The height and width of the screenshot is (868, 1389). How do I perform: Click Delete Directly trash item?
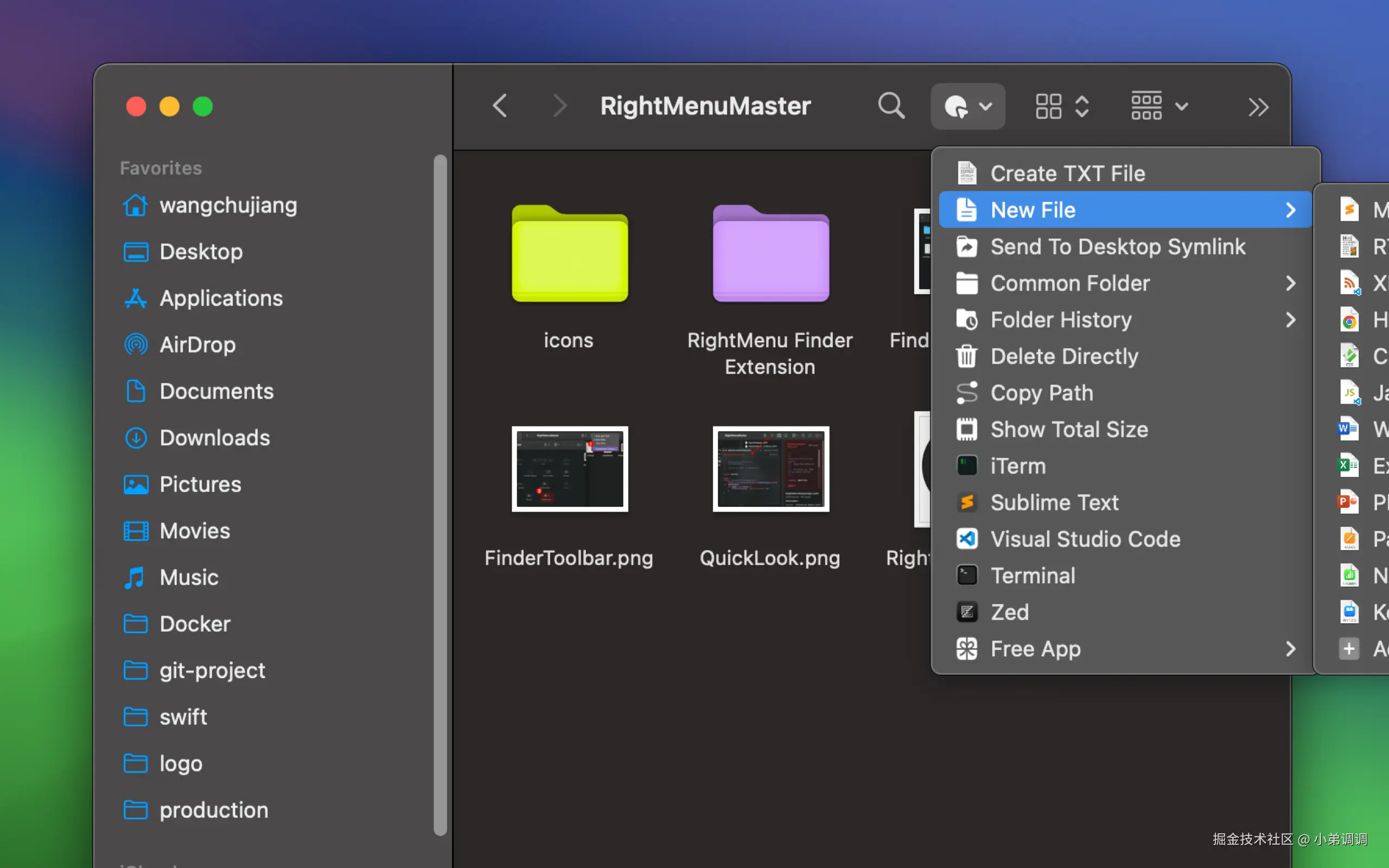tap(1063, 356)
